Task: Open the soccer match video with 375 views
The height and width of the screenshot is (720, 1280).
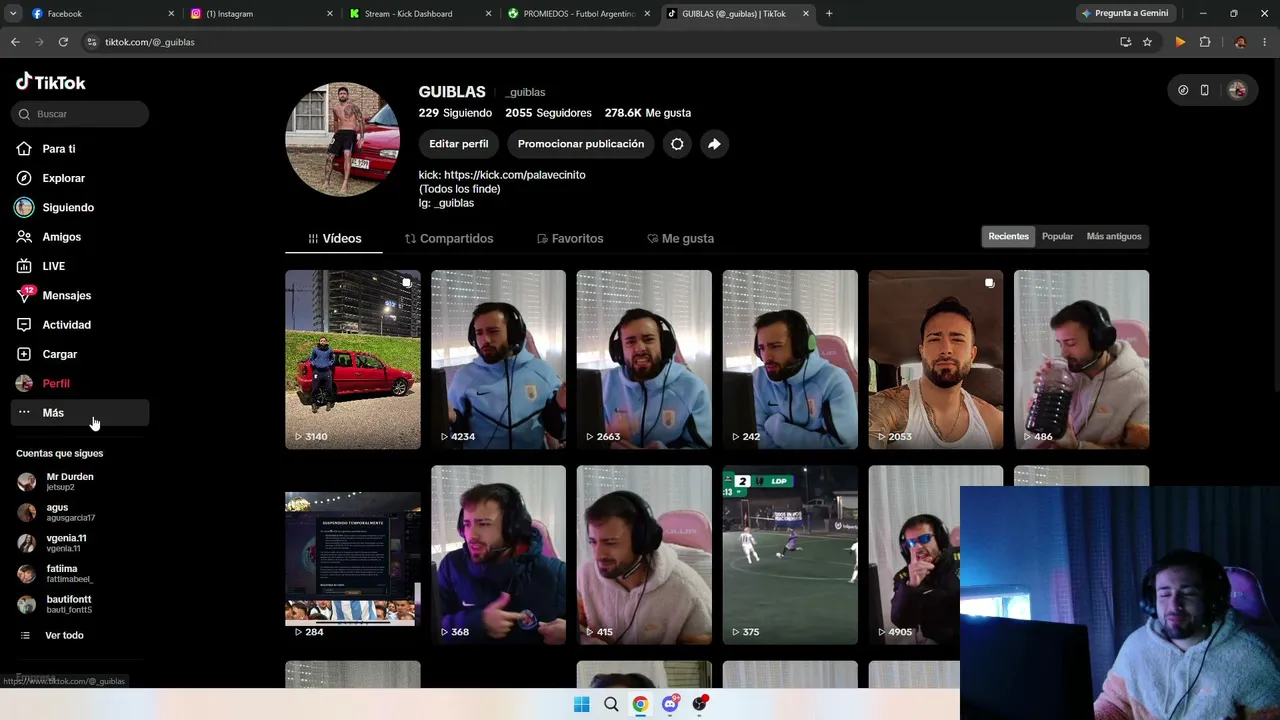Action: tap(790, 555)
